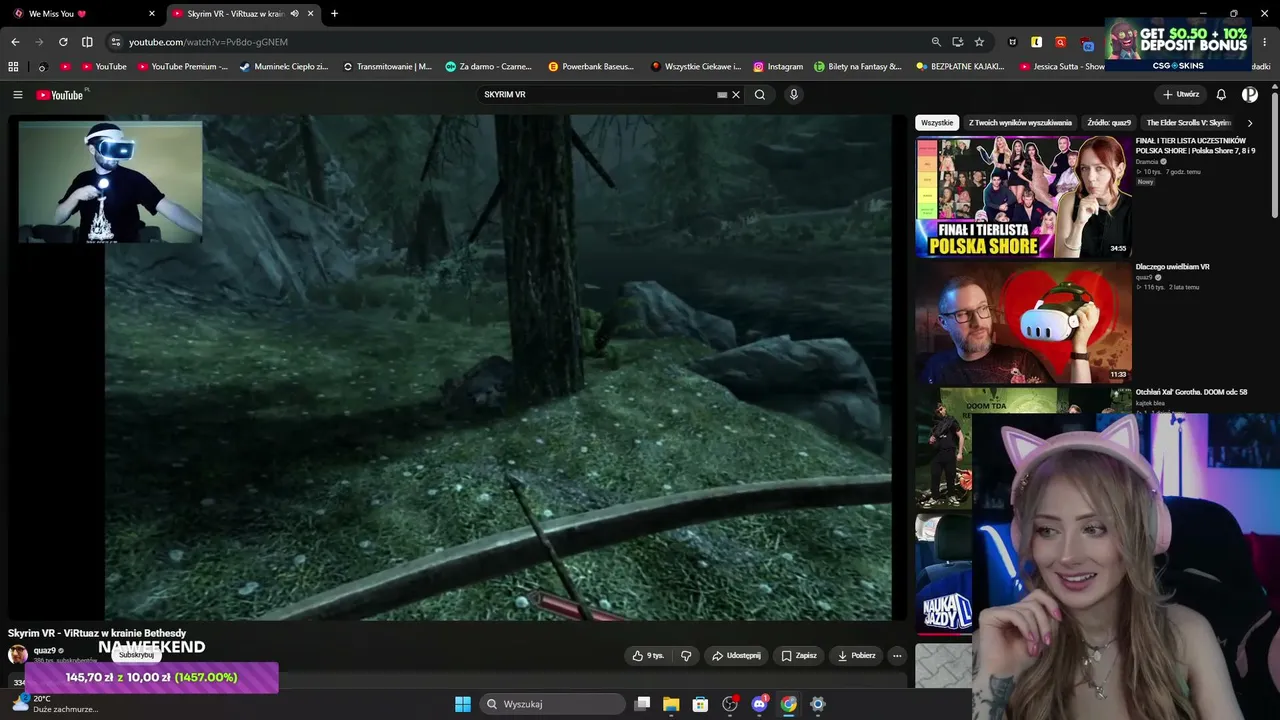Open the apps grid in bookmarks bar

click(x=13, y=67)
